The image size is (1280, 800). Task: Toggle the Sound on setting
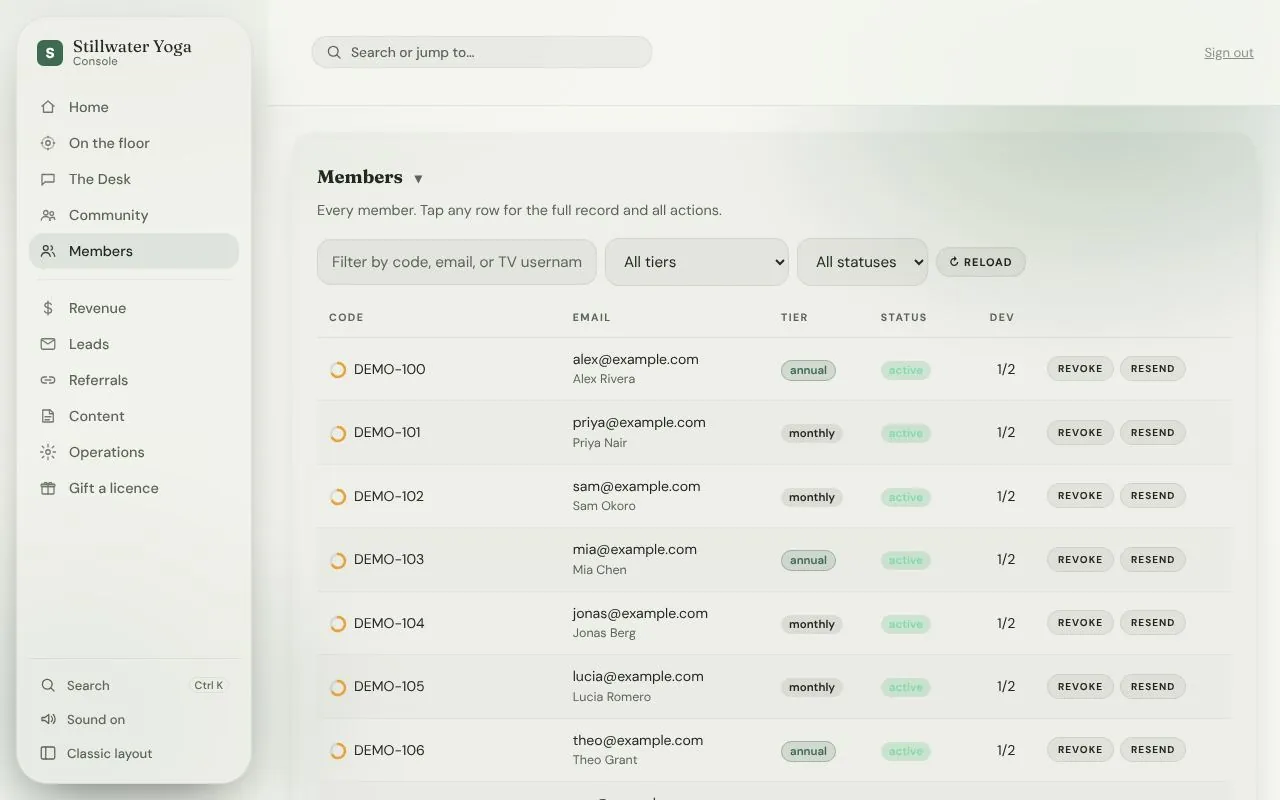[x=134, y=720]
